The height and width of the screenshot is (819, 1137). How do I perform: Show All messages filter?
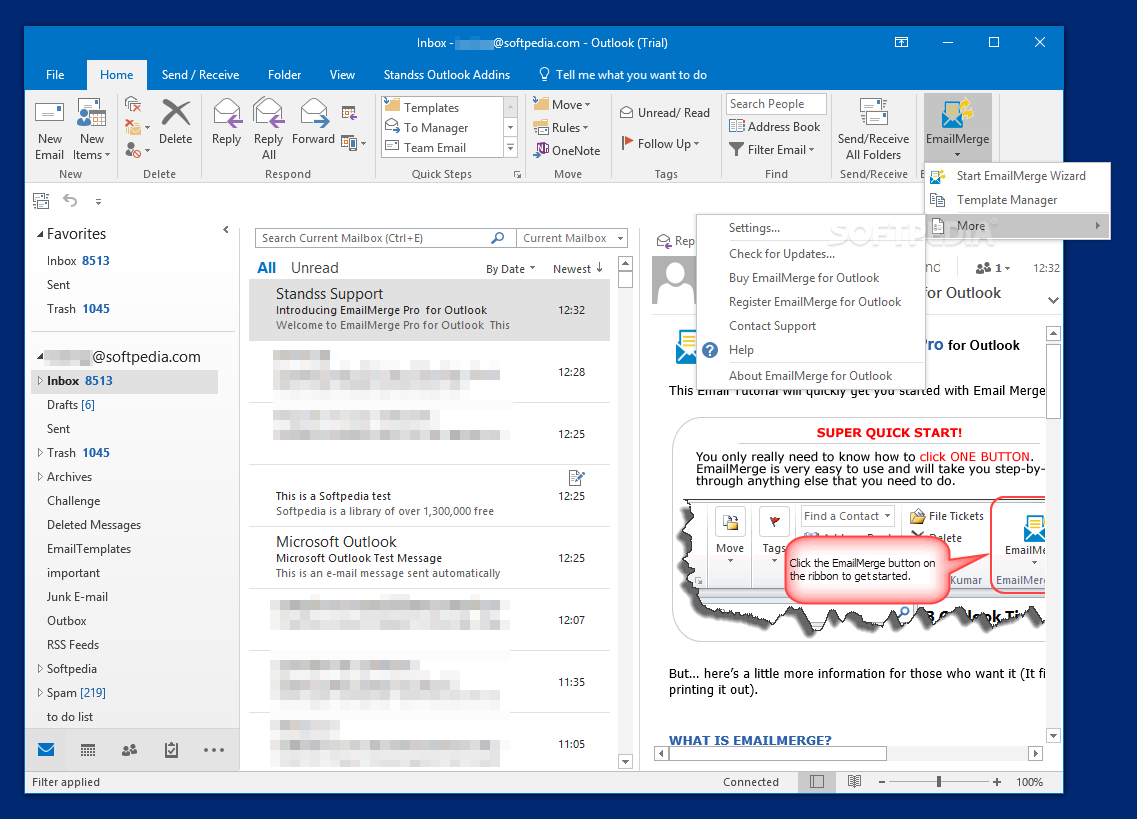click(266, 268)
